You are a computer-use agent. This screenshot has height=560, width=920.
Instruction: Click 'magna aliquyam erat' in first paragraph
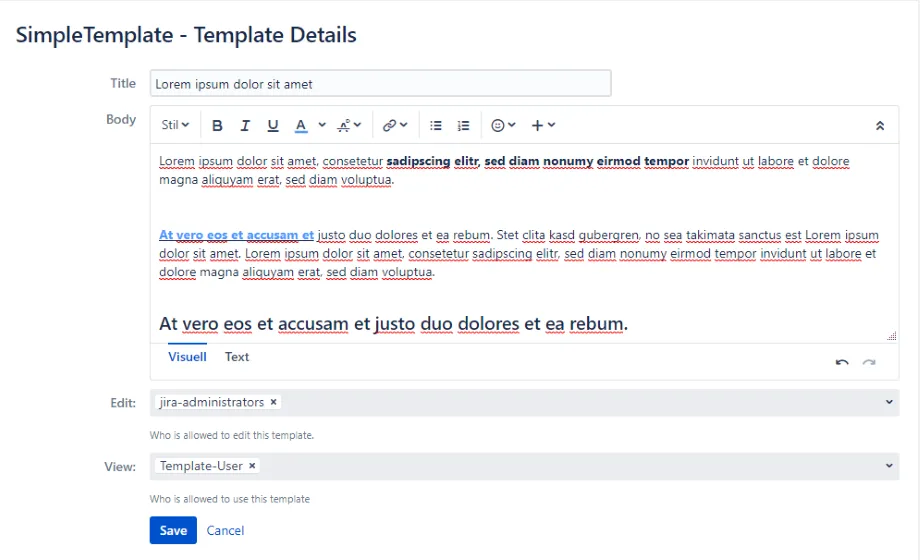point(219,180)
